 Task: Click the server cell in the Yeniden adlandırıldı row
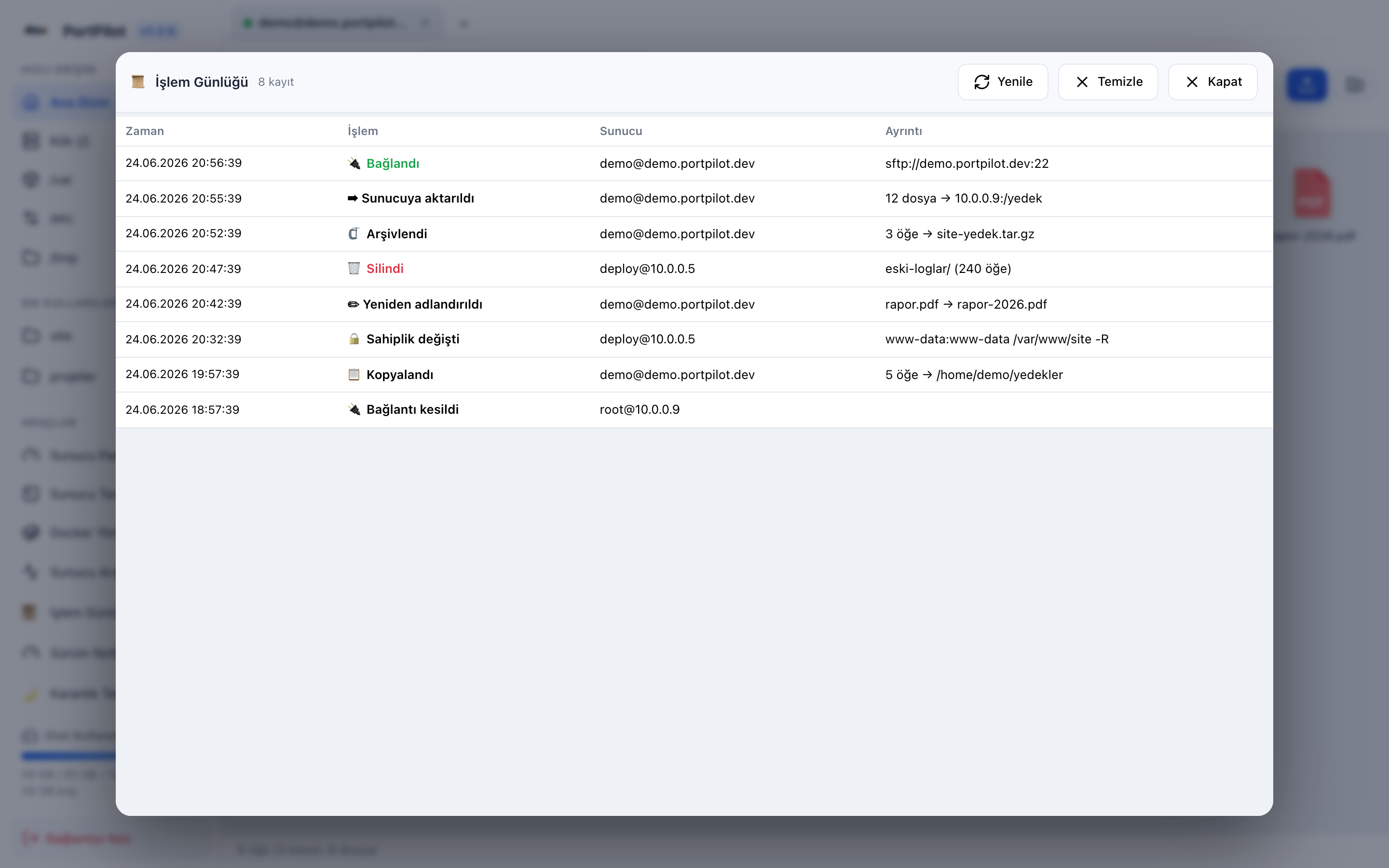click(x=677, y=304)
